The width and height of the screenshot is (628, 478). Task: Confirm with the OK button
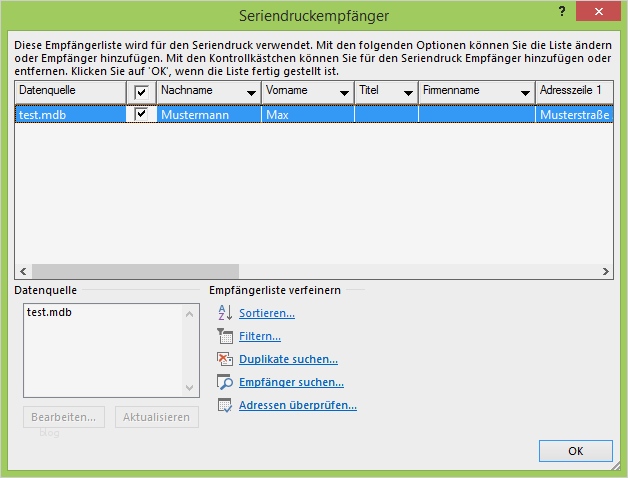tap(576, 451)
